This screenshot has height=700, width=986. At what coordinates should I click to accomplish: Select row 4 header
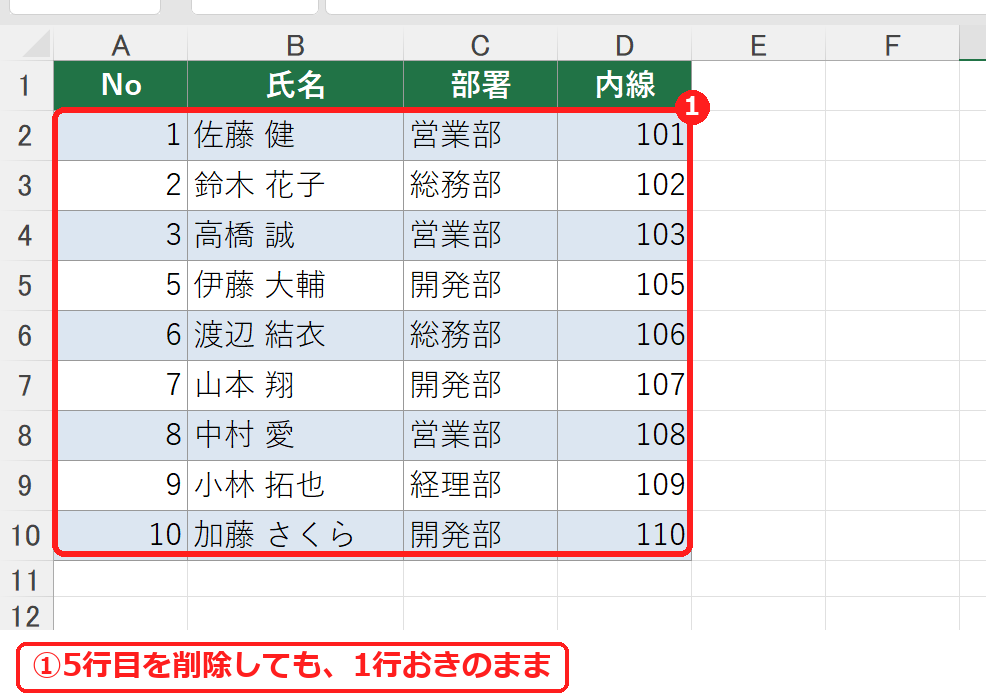25,236
